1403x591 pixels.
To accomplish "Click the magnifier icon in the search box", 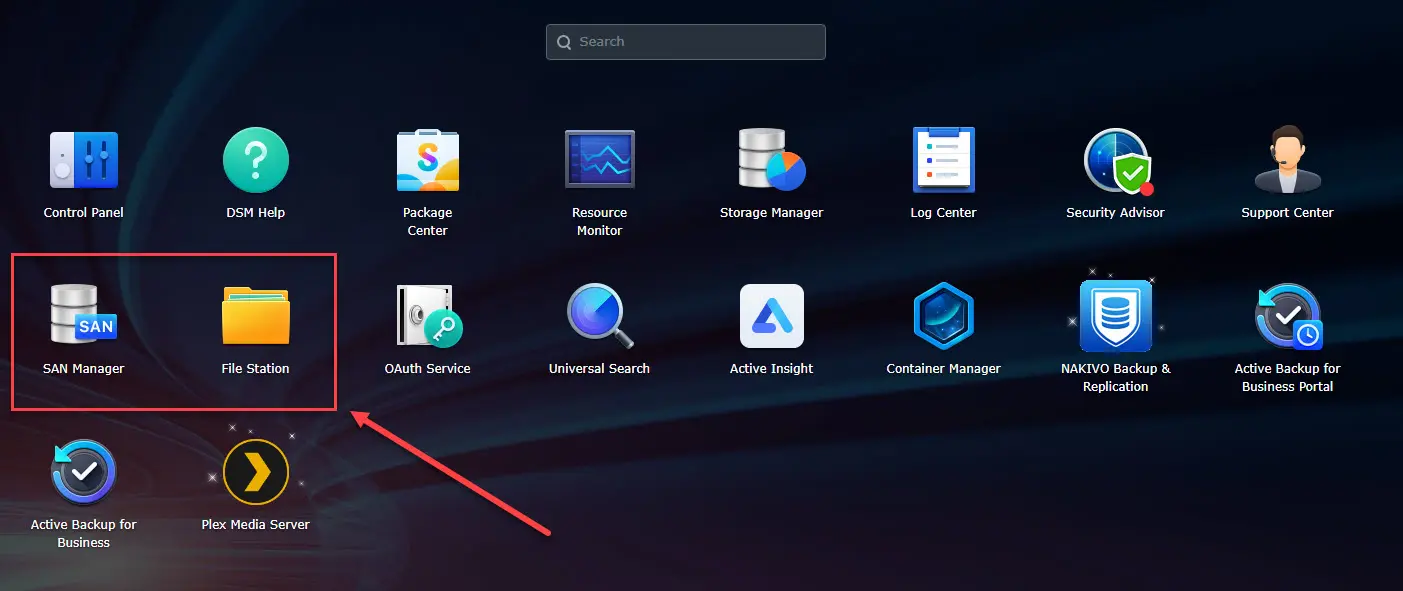I will [564, 42].
